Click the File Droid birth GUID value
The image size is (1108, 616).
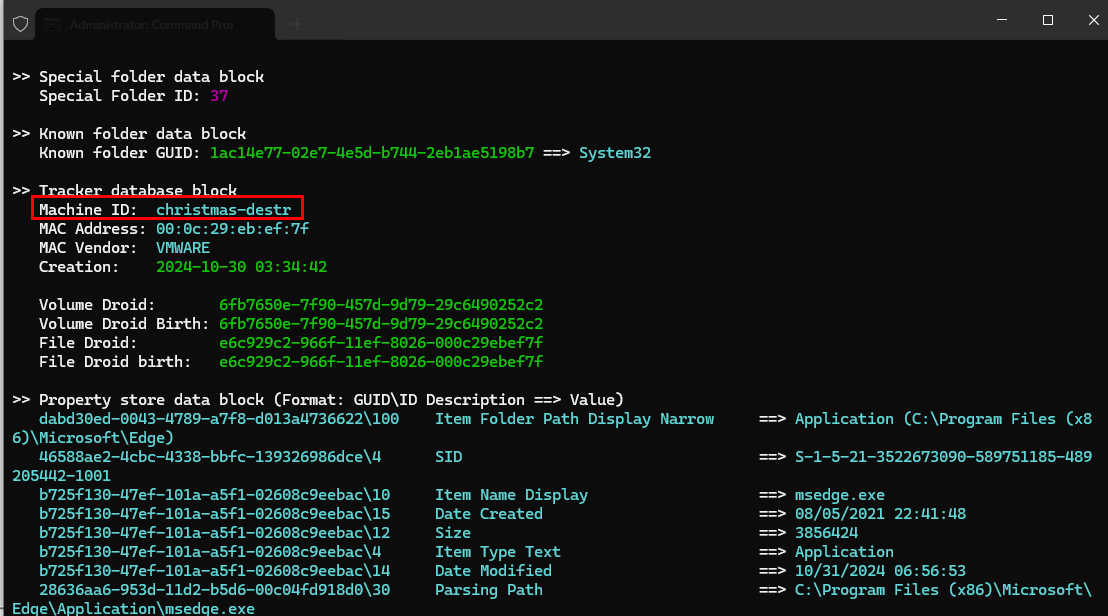(381, 362)
